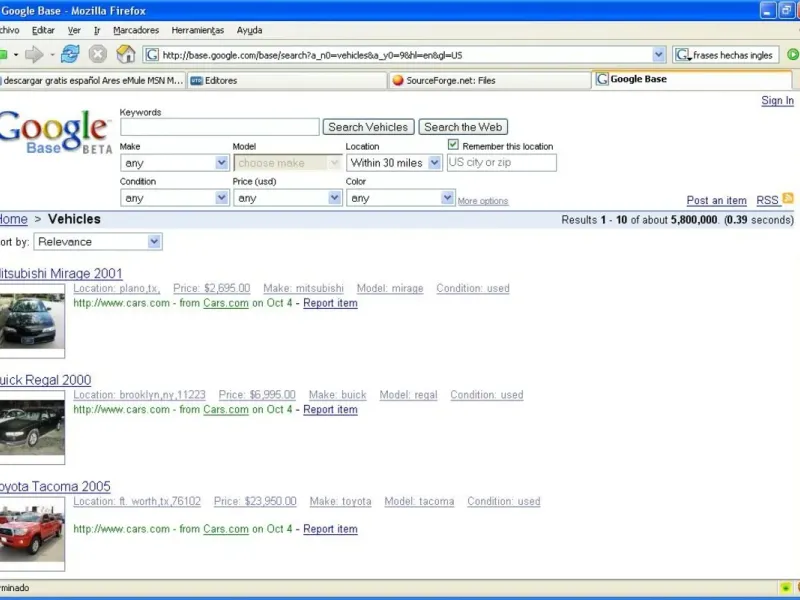Open the Ayuda menu
800x600 pixels.
[249, 30]
